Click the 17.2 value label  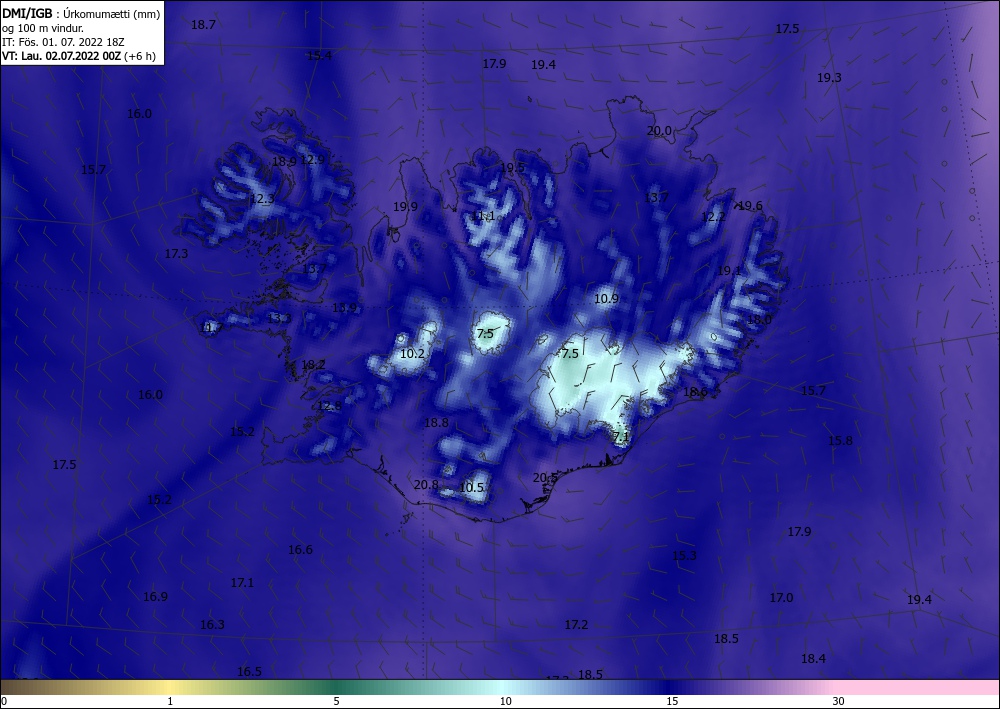(577, 625)
